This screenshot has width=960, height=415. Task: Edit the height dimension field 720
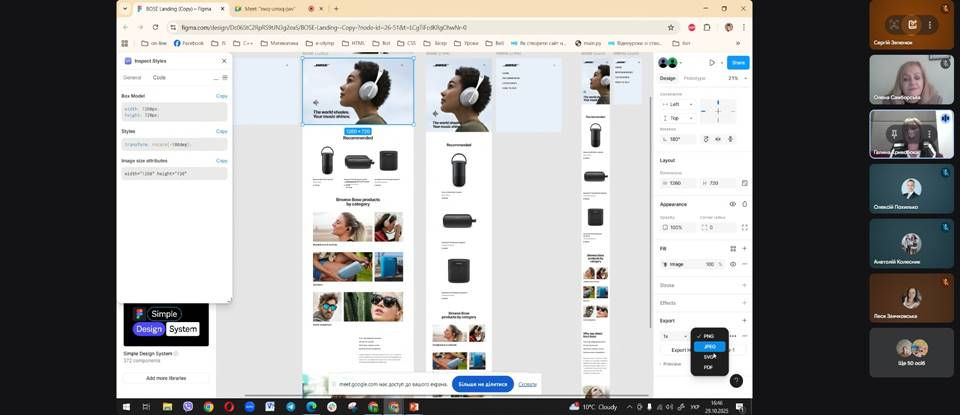click(718, 183)
